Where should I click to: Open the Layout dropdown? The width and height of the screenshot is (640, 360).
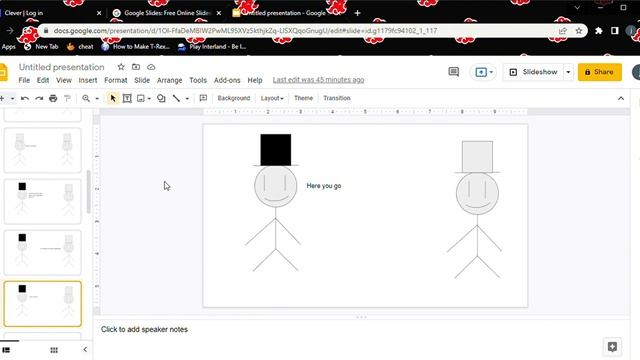(x=272, y=98)
